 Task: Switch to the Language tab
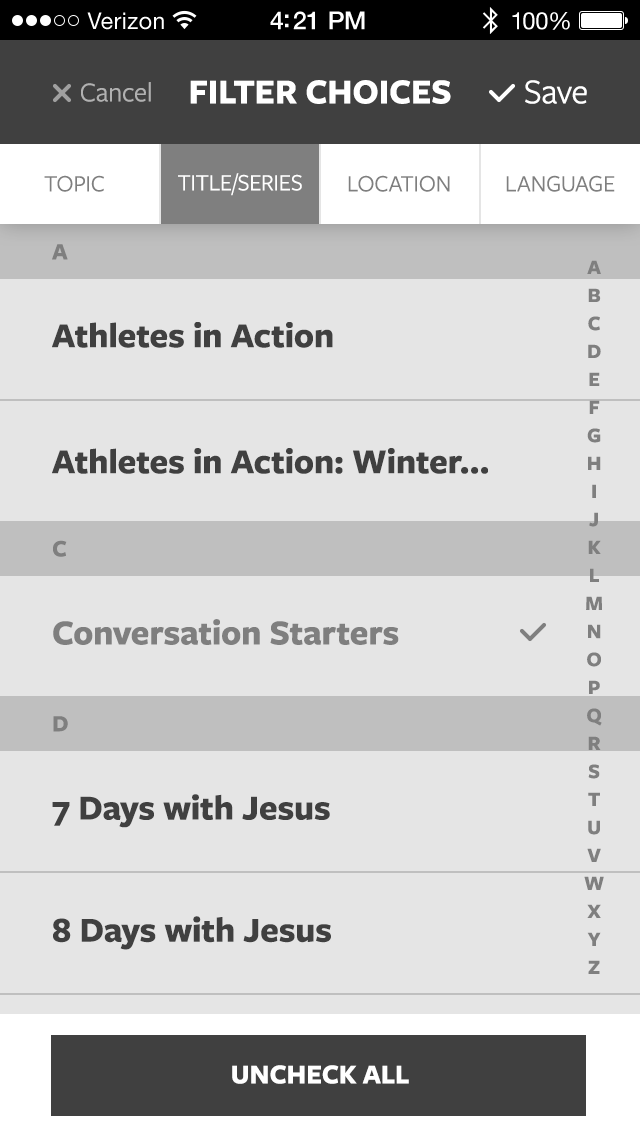pyautogui.click(x=560, y=184)
